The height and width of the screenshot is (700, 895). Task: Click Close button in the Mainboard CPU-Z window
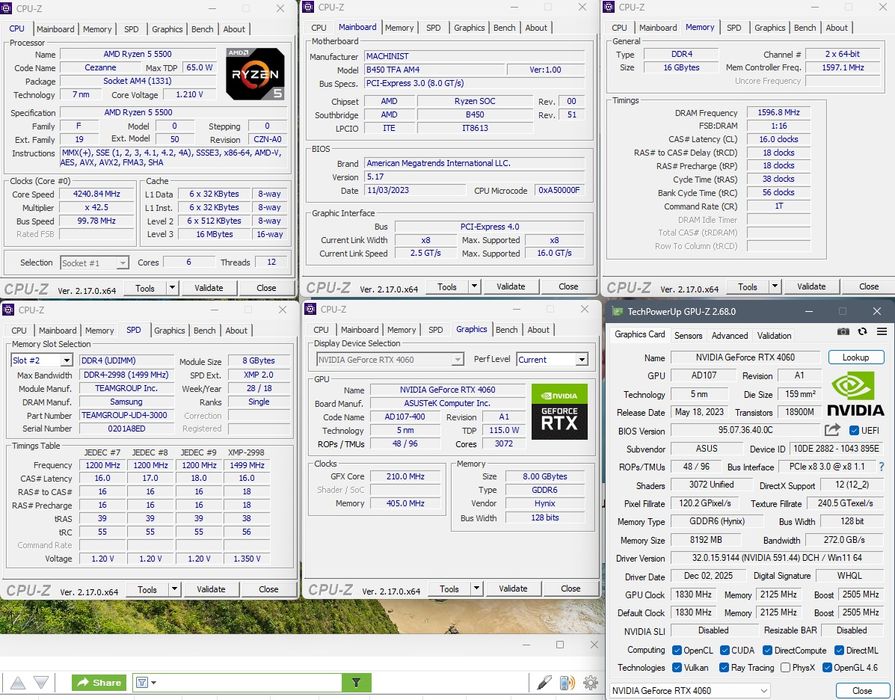tap(568, 286)
